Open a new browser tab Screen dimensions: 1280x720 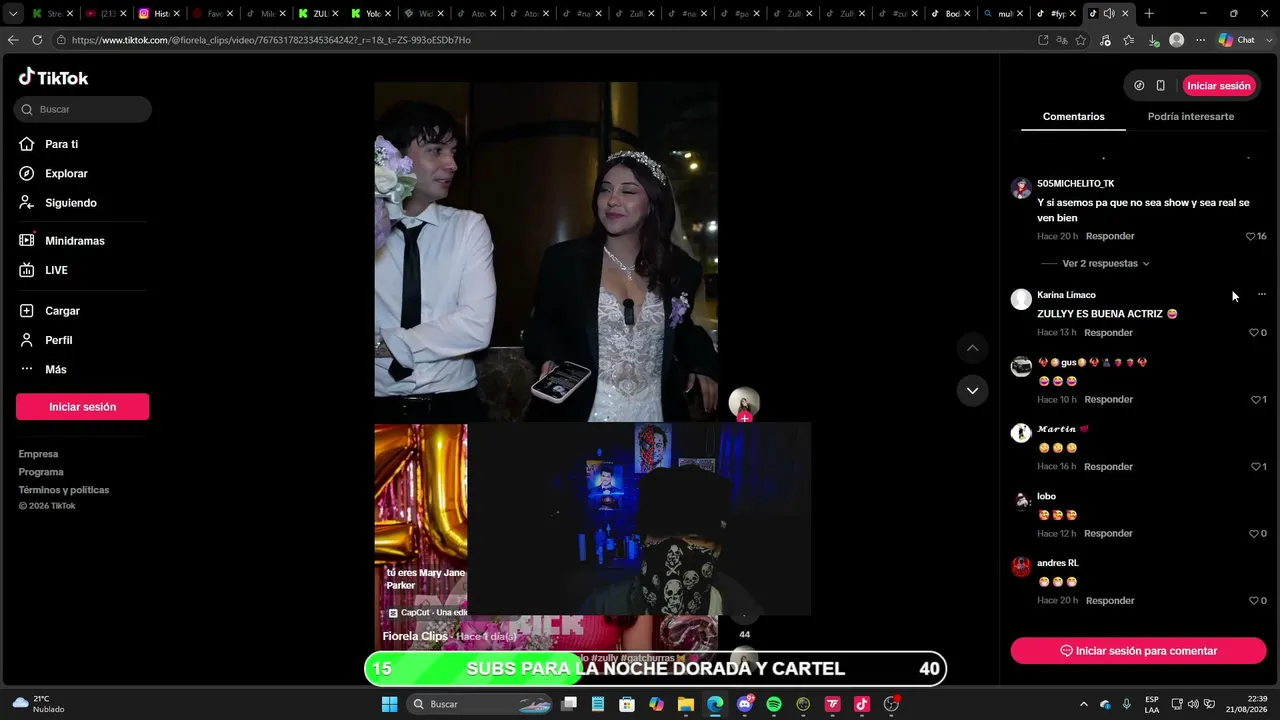pos(1149,14)
